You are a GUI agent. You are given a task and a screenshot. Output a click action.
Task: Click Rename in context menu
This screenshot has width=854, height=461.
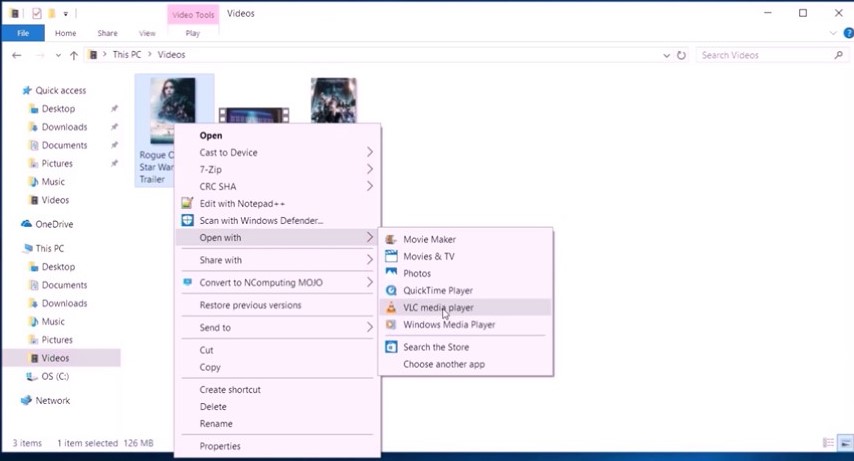point(277,423)
